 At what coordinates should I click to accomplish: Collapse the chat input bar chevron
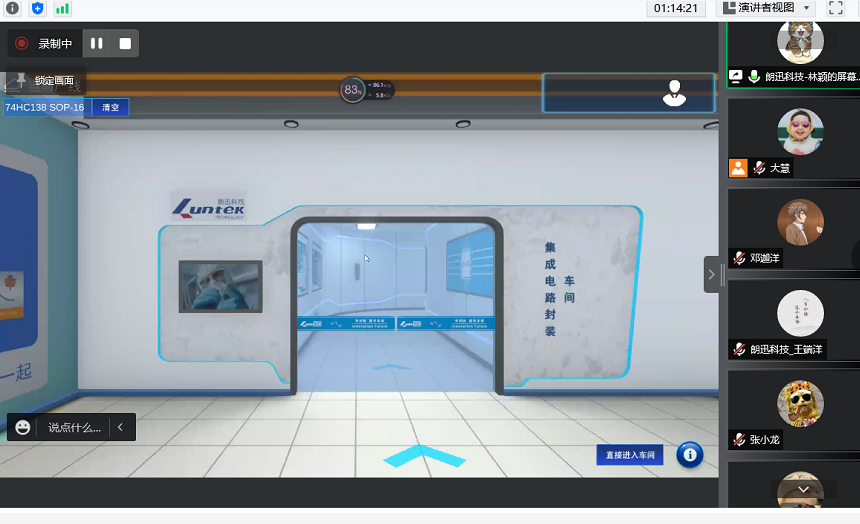tap(120, 427)
